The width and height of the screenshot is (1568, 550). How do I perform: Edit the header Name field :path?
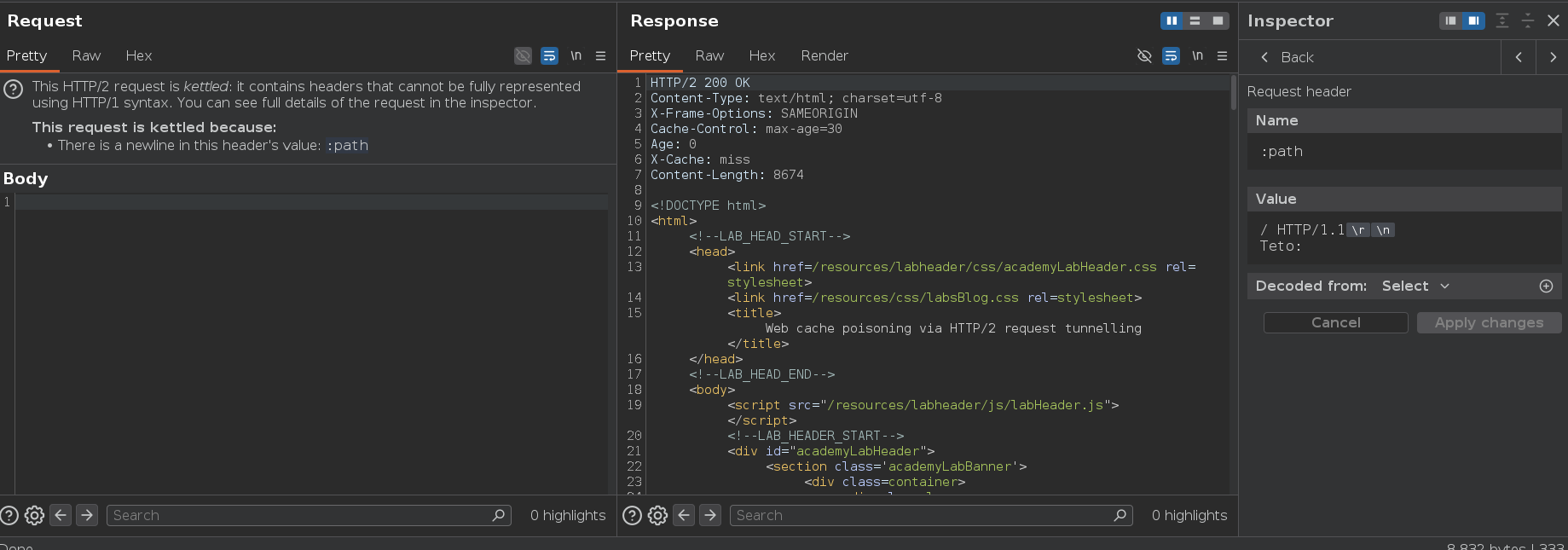[x=1404, y=152]
